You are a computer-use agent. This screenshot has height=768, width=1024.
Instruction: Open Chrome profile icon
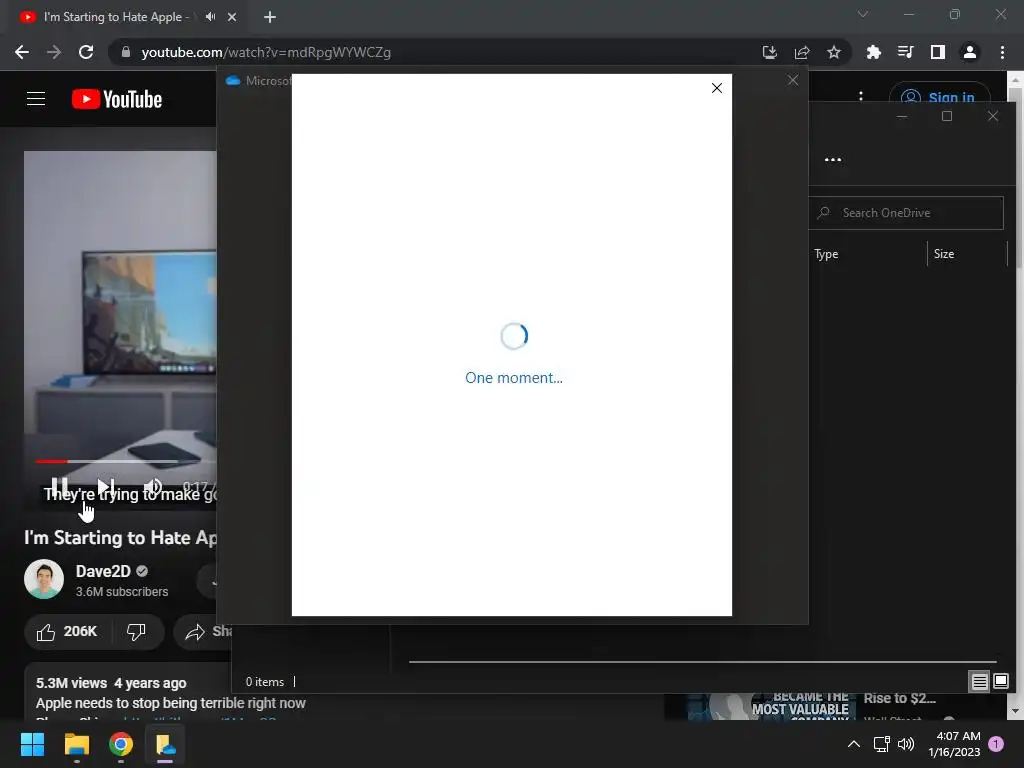(970, 52)
